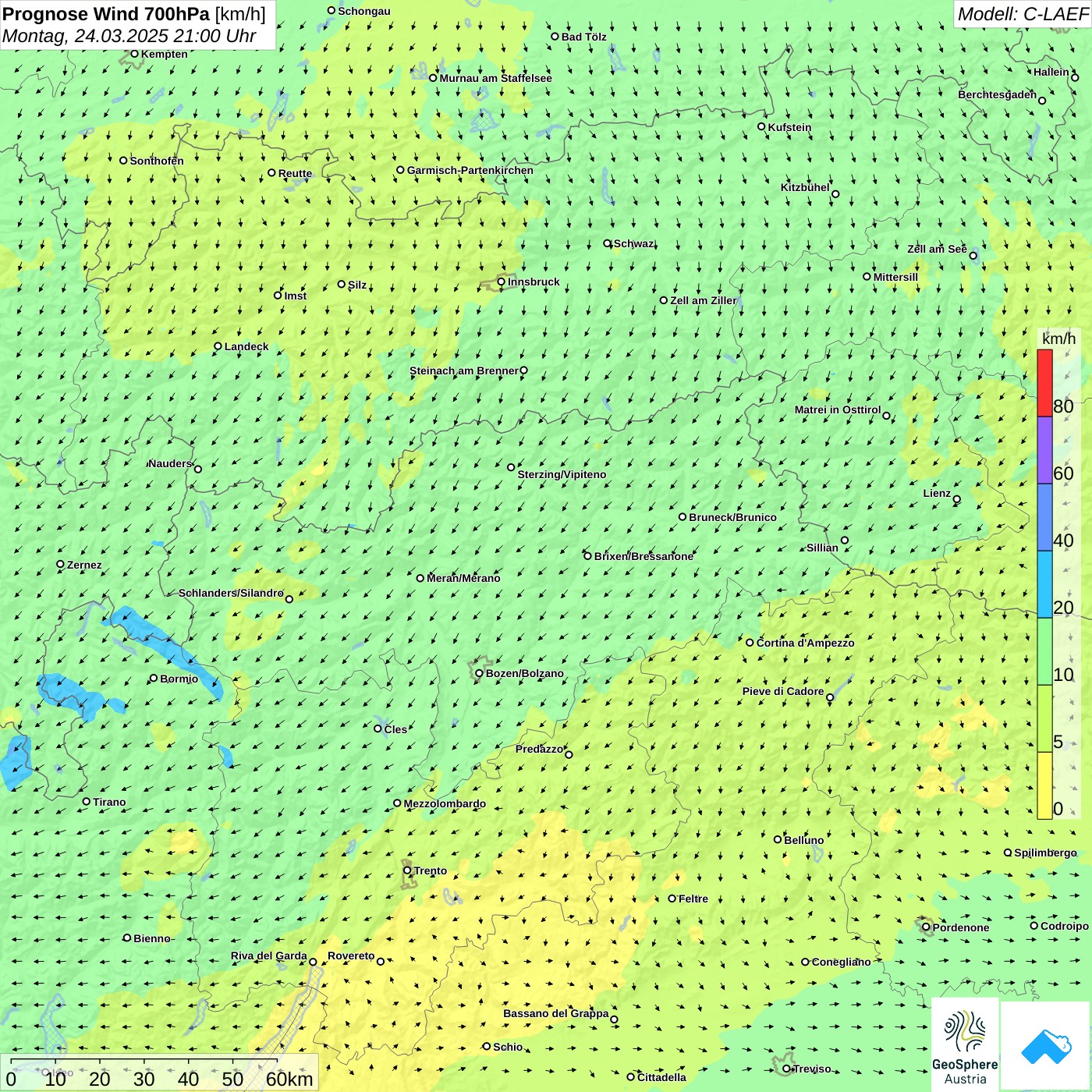Click the Trento city marker

(x=407, y=870)
